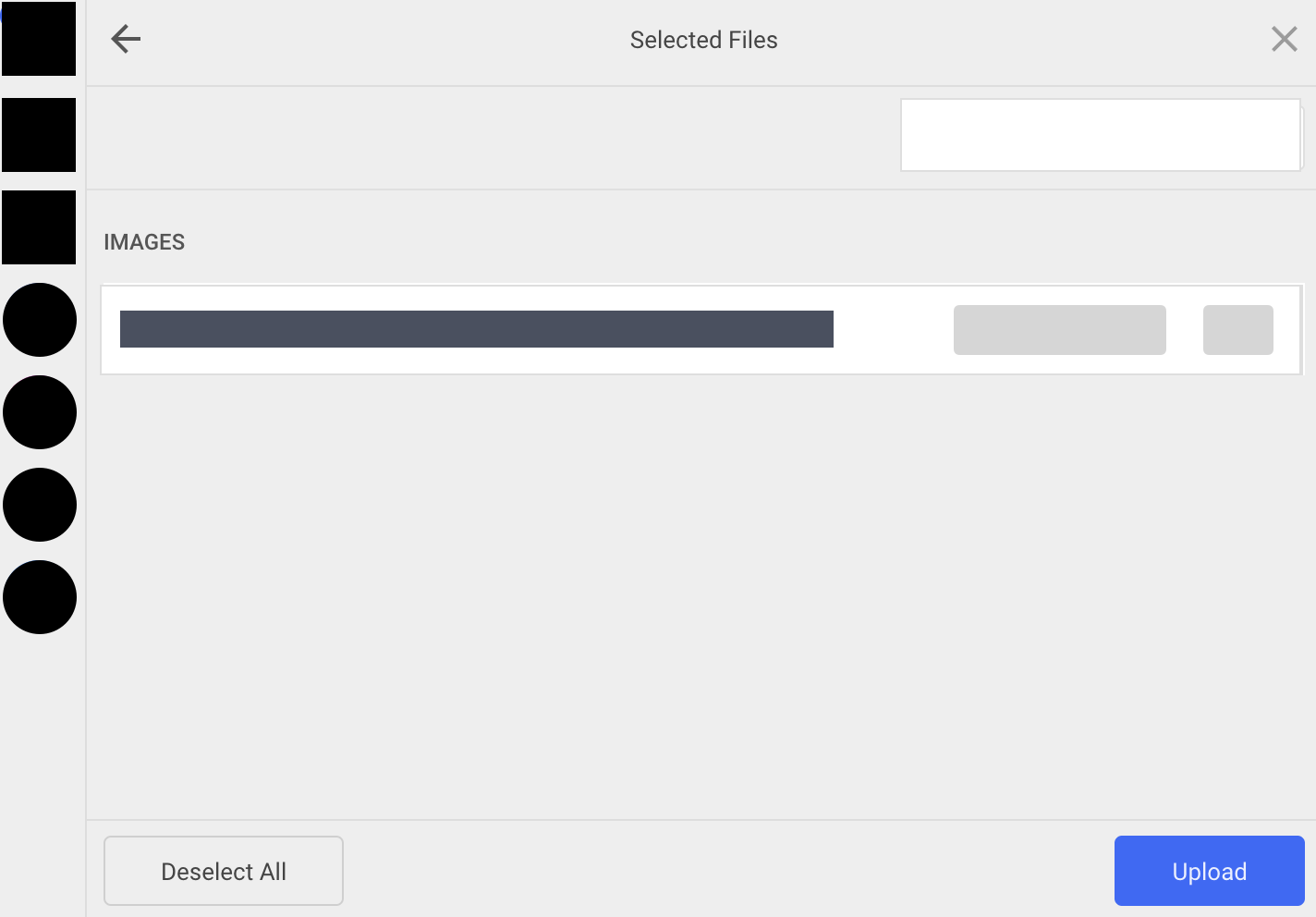
Task: Focus the white input box under the header
Action: [x=1101, y=135]
